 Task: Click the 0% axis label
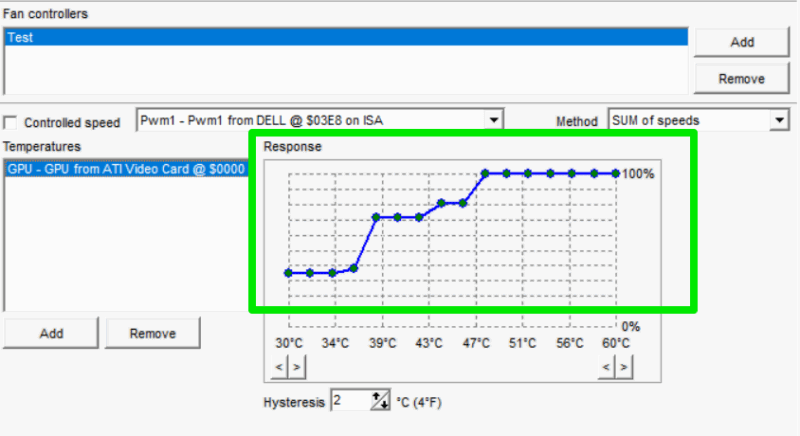631,327
